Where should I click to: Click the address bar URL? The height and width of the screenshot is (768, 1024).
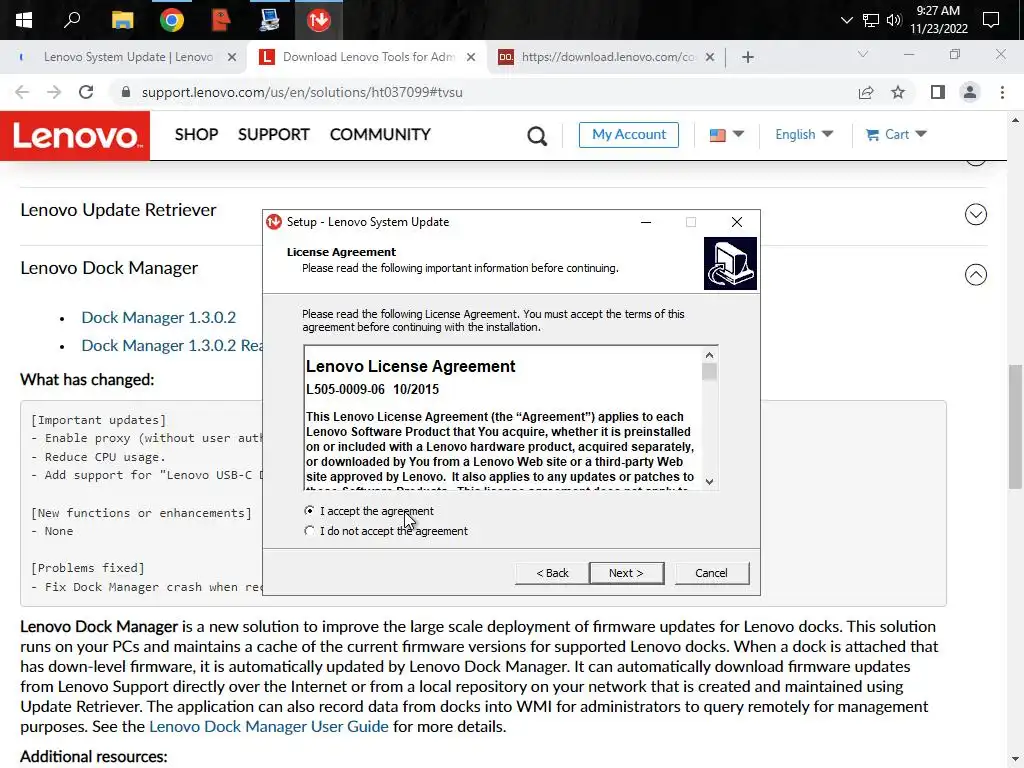pos(302,92)
